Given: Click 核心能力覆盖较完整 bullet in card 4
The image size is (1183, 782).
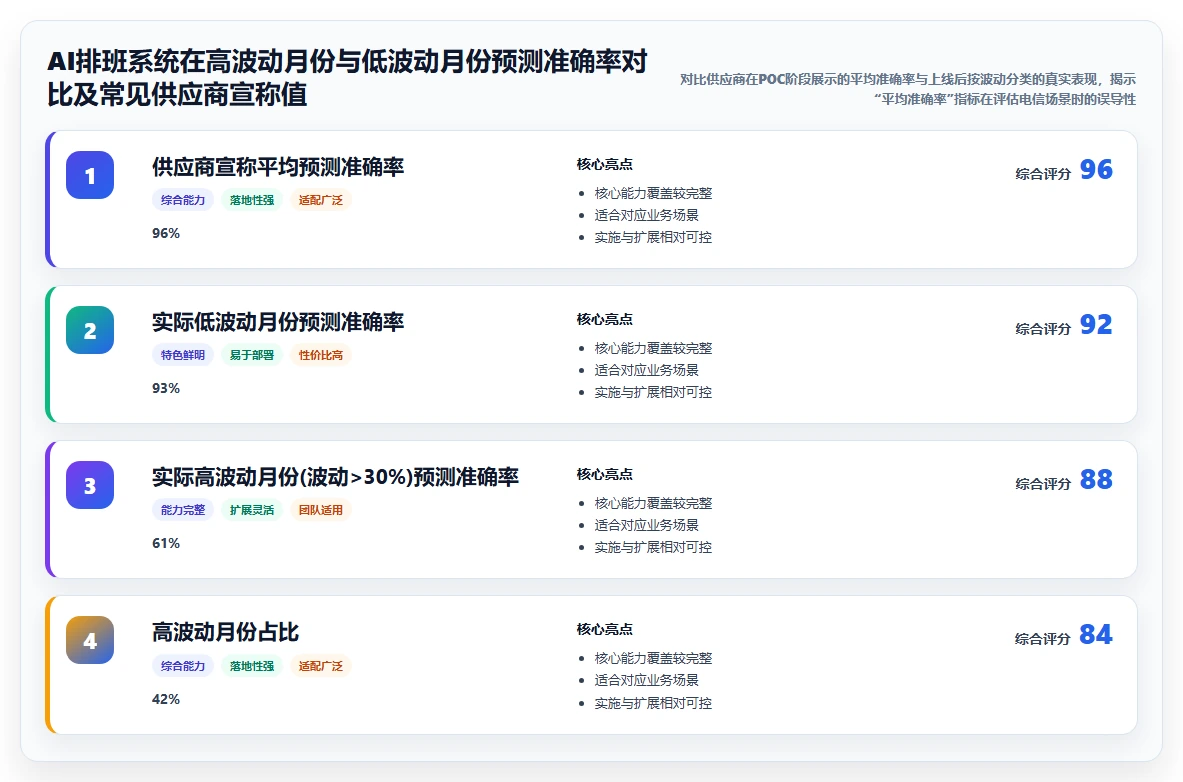Looking at the screenshot, I should click(653, 658).
